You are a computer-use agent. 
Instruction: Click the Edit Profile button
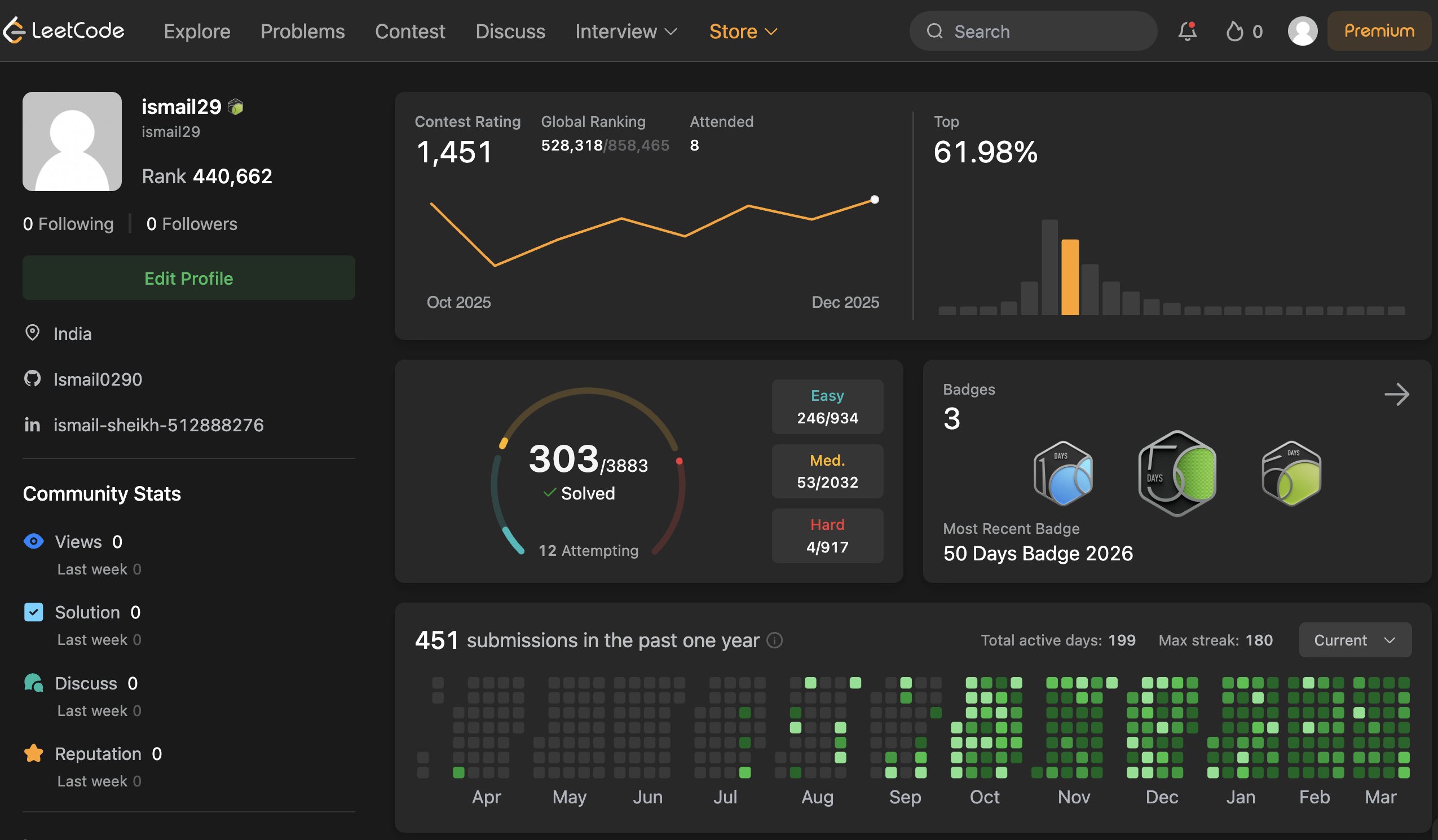click(188, 278)
